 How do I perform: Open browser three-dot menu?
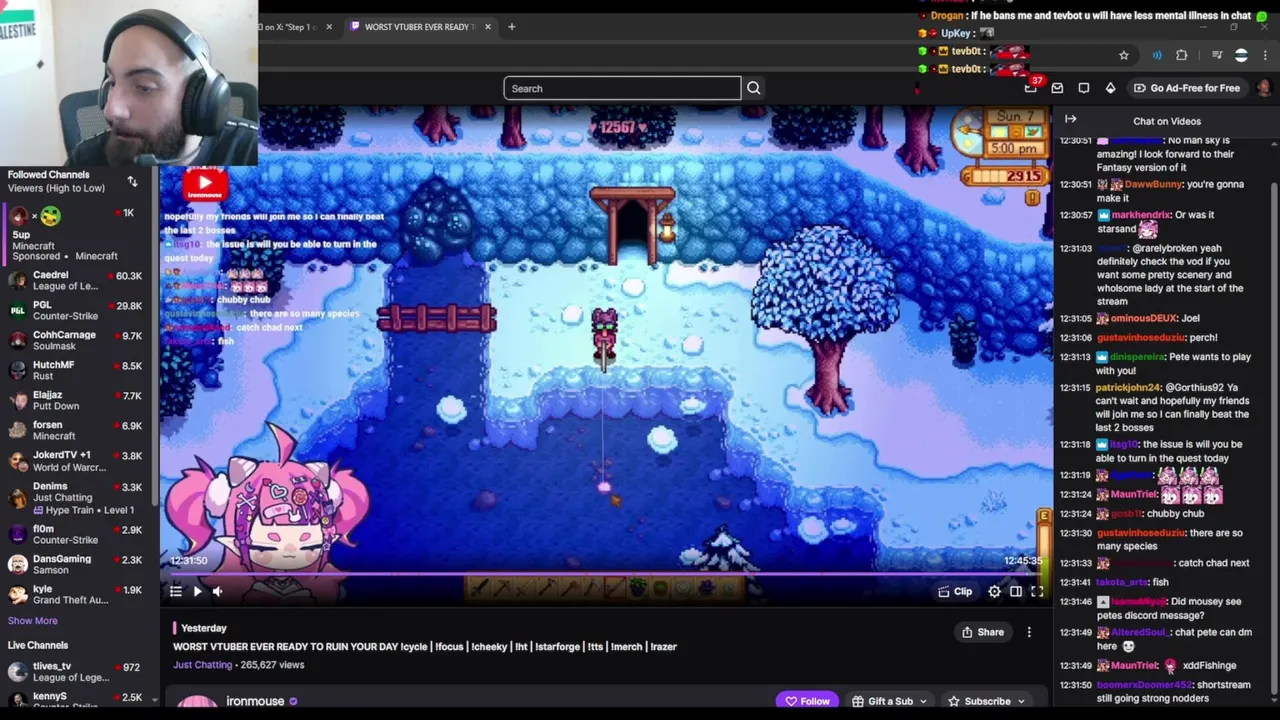tap(1266, 55)
